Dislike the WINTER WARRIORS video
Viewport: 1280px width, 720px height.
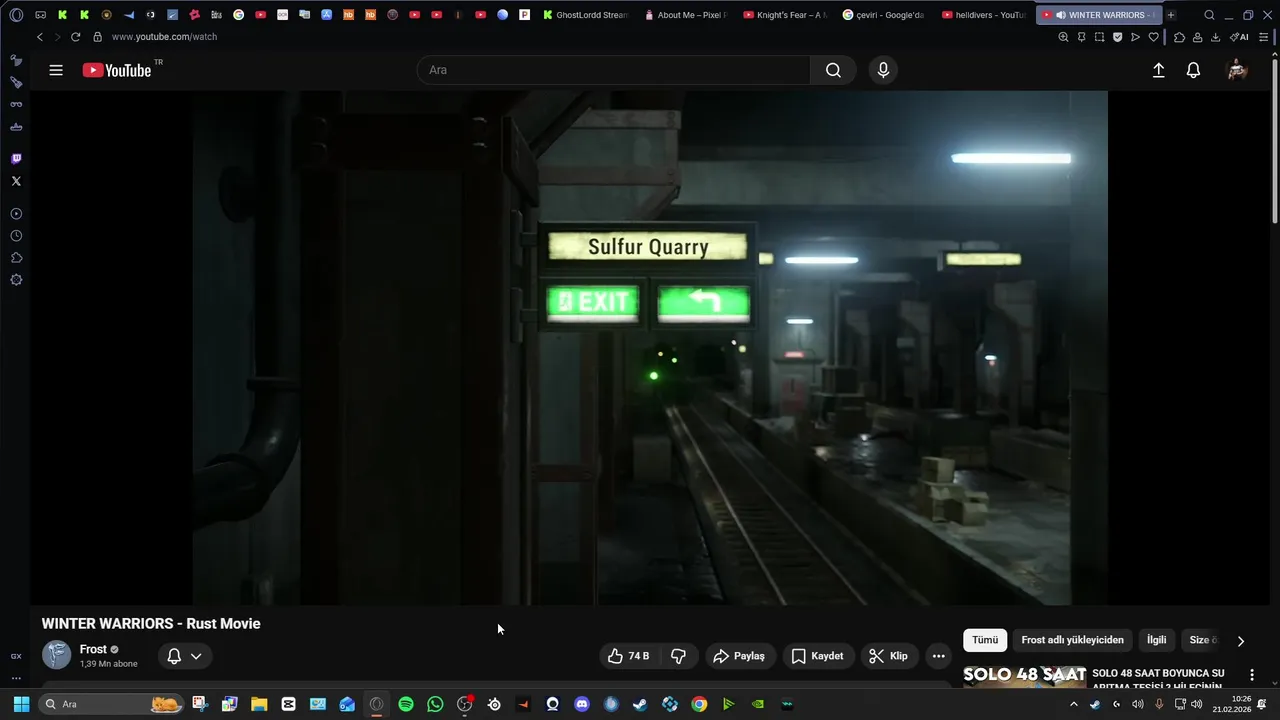pyautogui.click(x=679, y=656)
